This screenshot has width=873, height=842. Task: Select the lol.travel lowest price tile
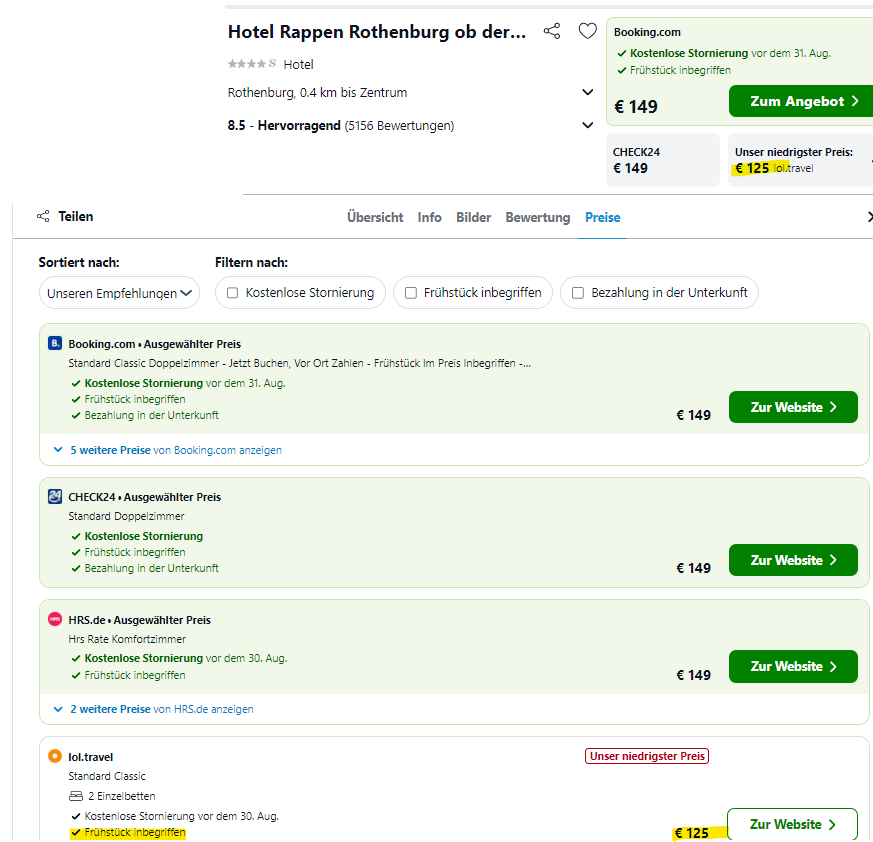coord(799,160)
